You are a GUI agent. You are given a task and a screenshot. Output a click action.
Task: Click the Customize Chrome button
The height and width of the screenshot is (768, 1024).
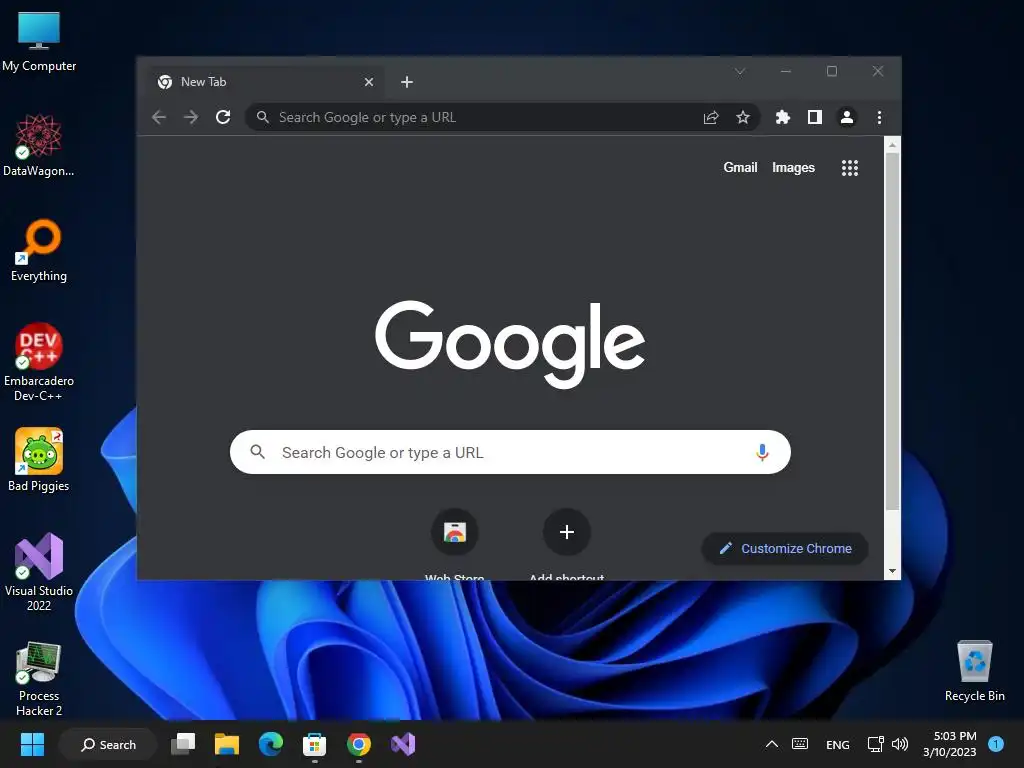click(785, 549)
